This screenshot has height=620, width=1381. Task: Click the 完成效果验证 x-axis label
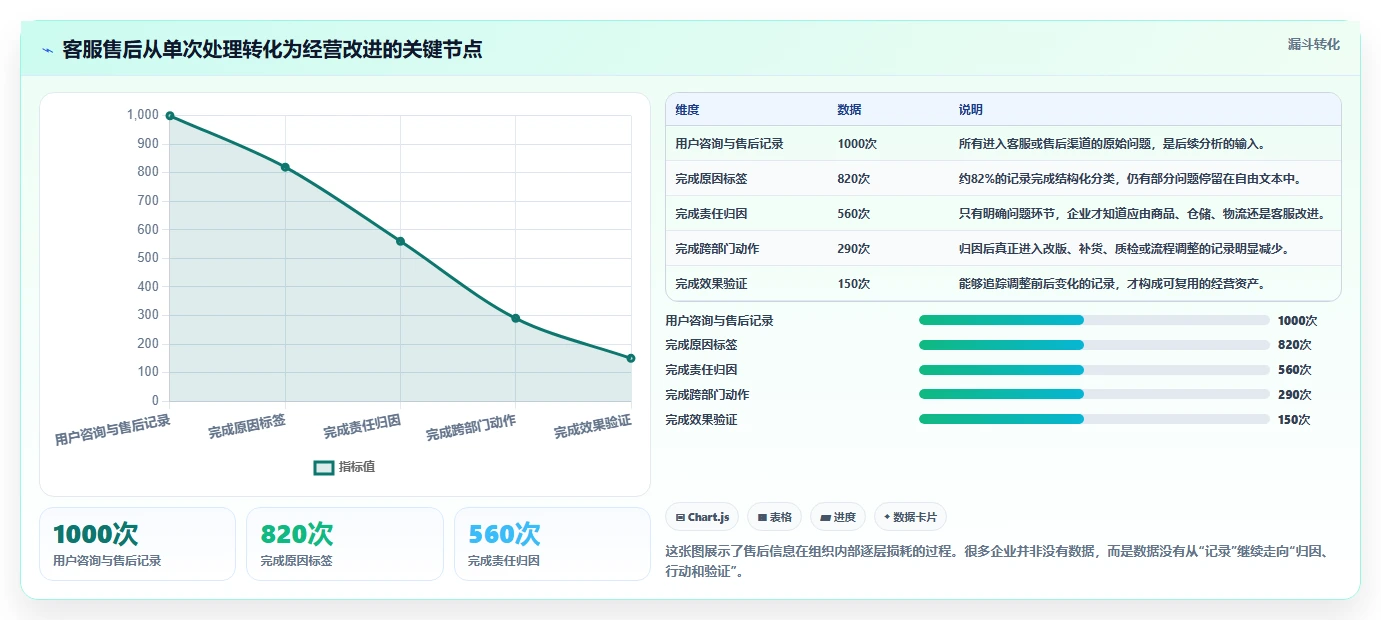coord(593,426)
